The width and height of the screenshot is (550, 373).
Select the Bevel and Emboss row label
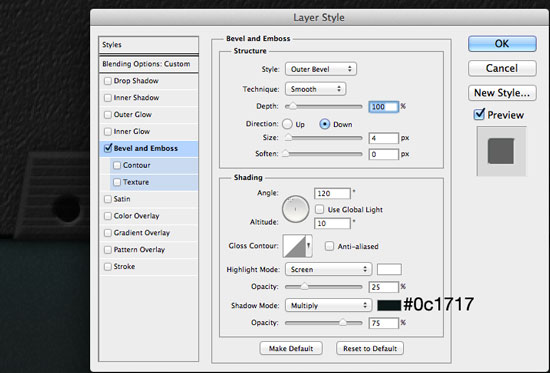click(x=146, y=148)
